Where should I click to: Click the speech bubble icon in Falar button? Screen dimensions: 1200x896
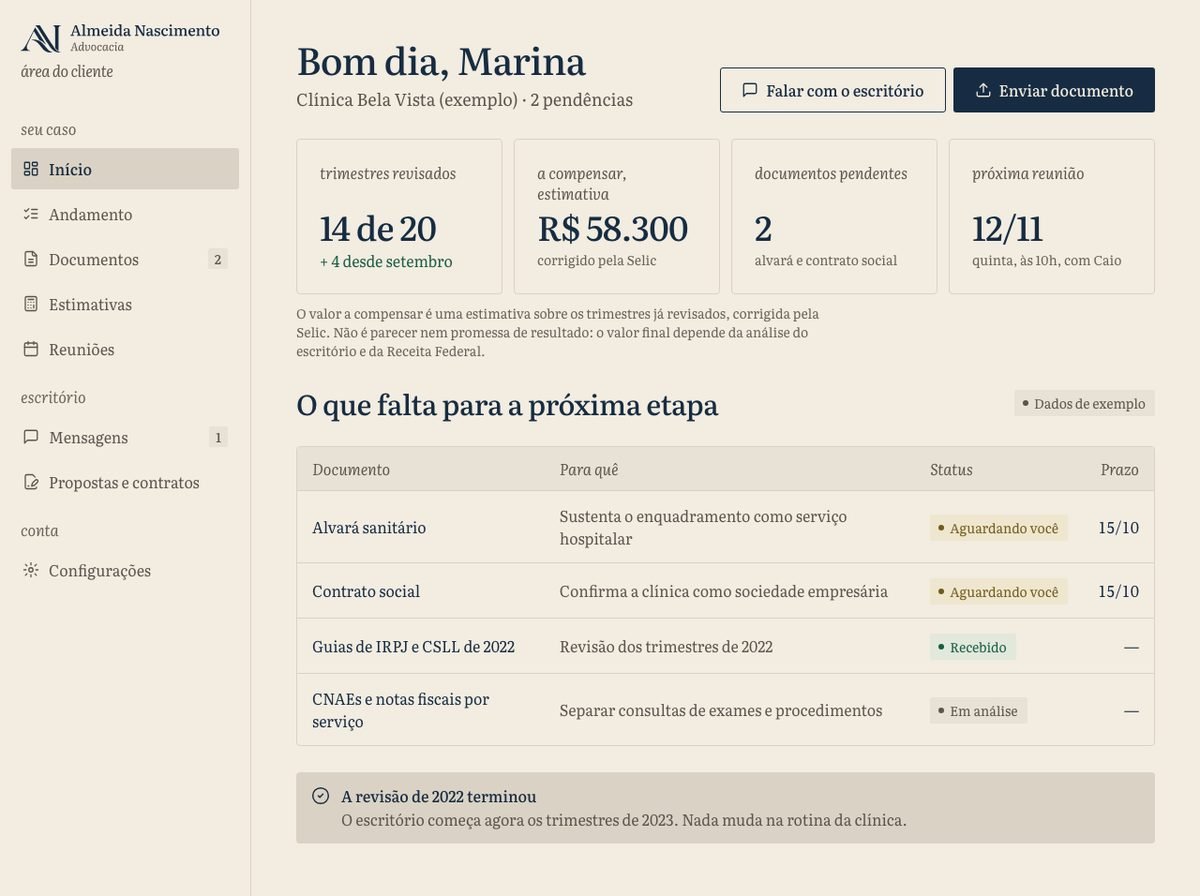click(750, 90)
